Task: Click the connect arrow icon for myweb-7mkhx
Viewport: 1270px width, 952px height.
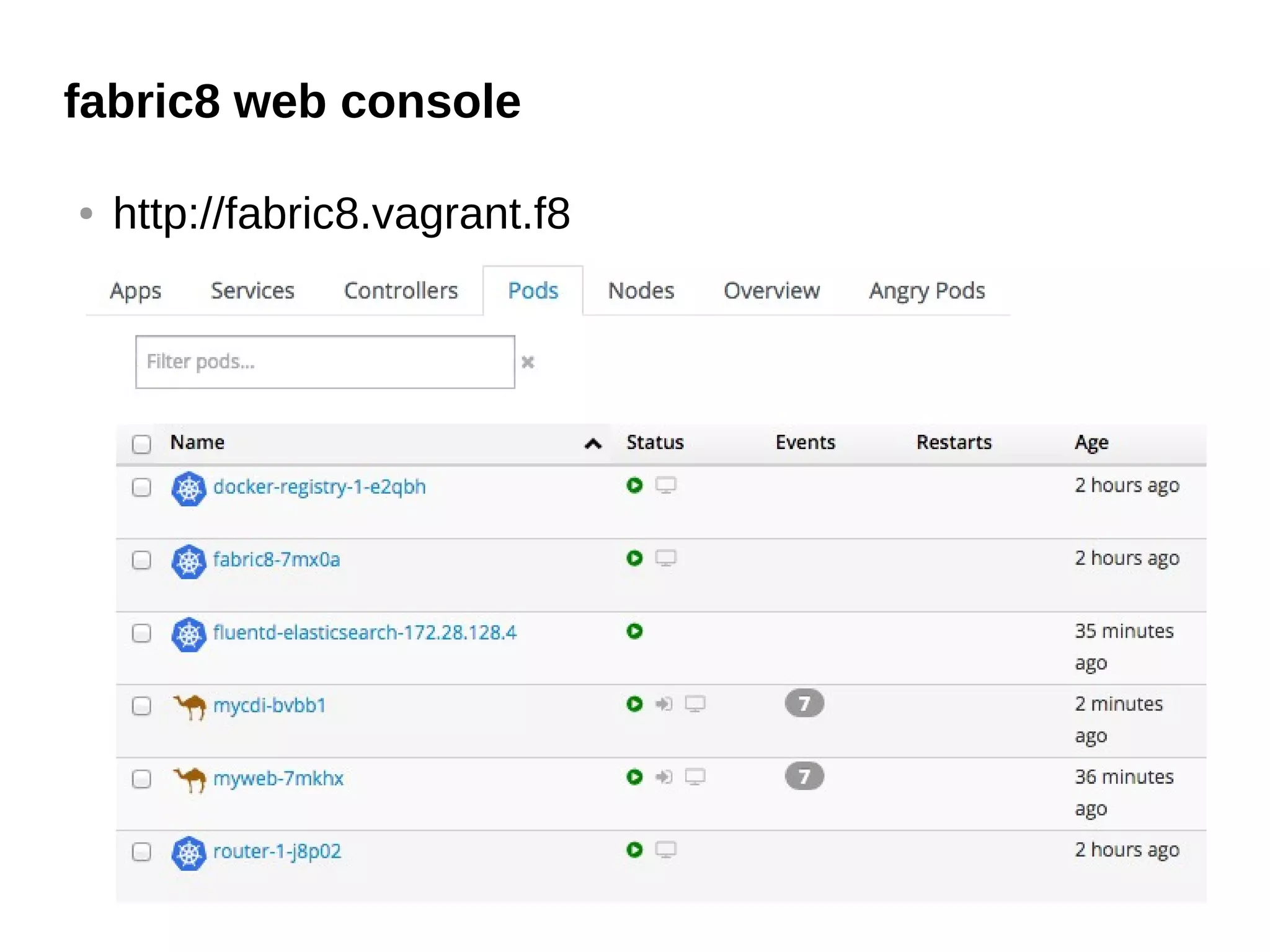Action: point(664,777)
